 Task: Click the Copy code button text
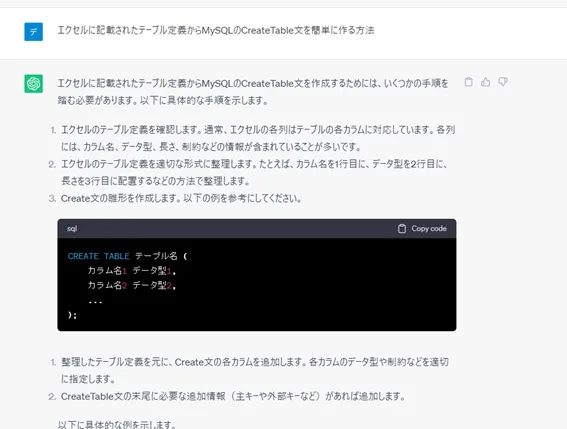pyautogui.click(x=429, y=229)
